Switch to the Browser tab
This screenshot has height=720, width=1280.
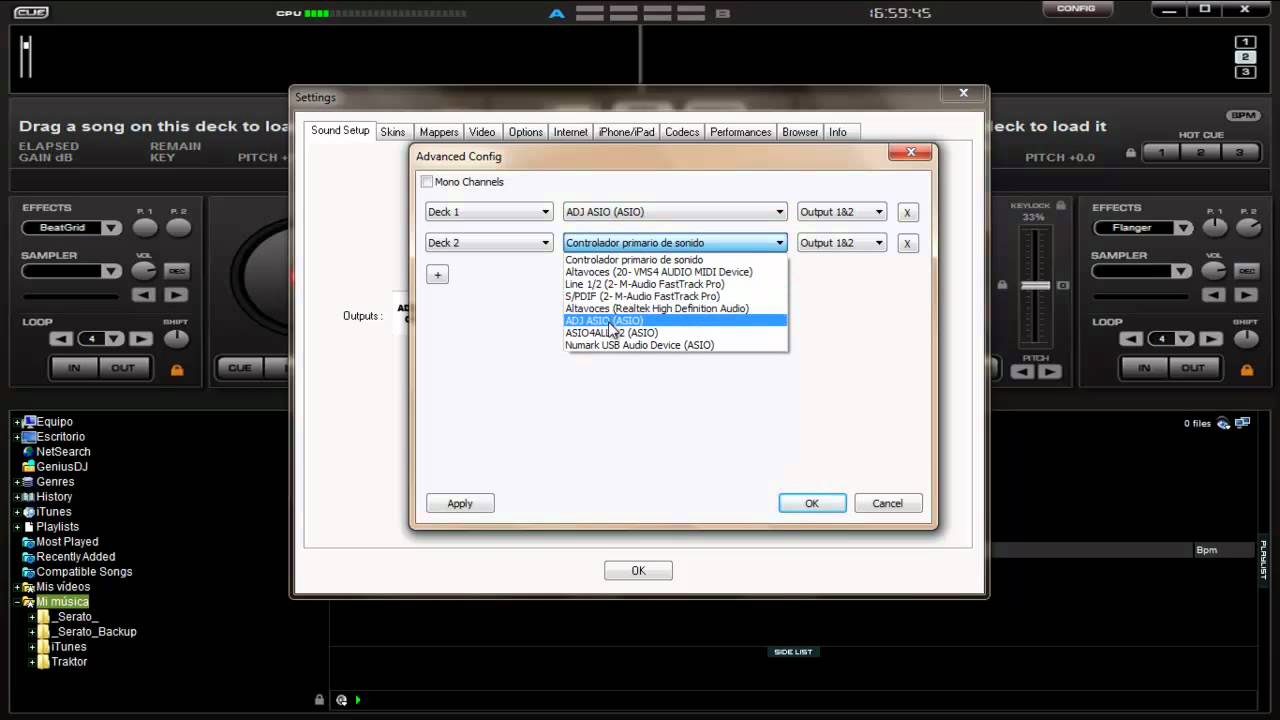[x=800, y=132]
